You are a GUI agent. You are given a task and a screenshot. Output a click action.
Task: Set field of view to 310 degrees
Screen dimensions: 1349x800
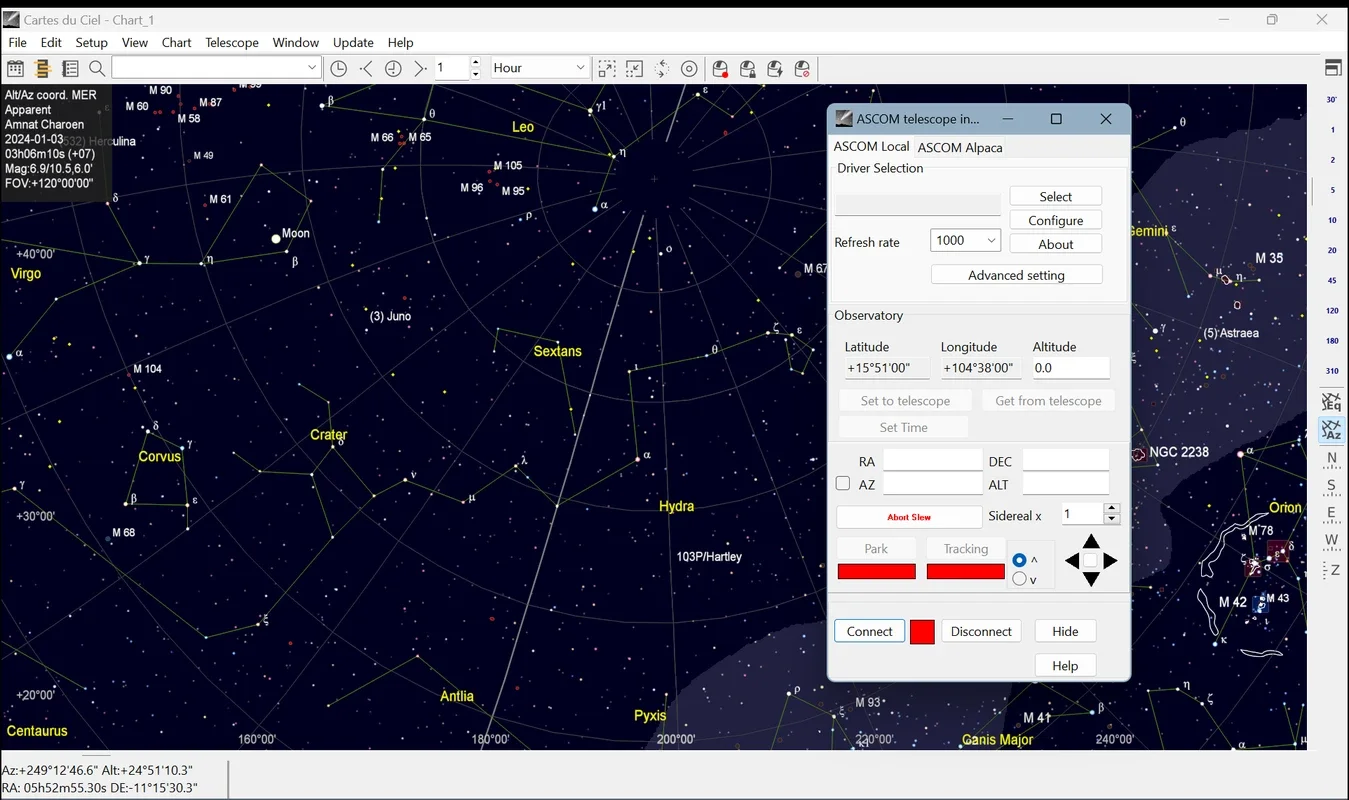[1332, 371]
